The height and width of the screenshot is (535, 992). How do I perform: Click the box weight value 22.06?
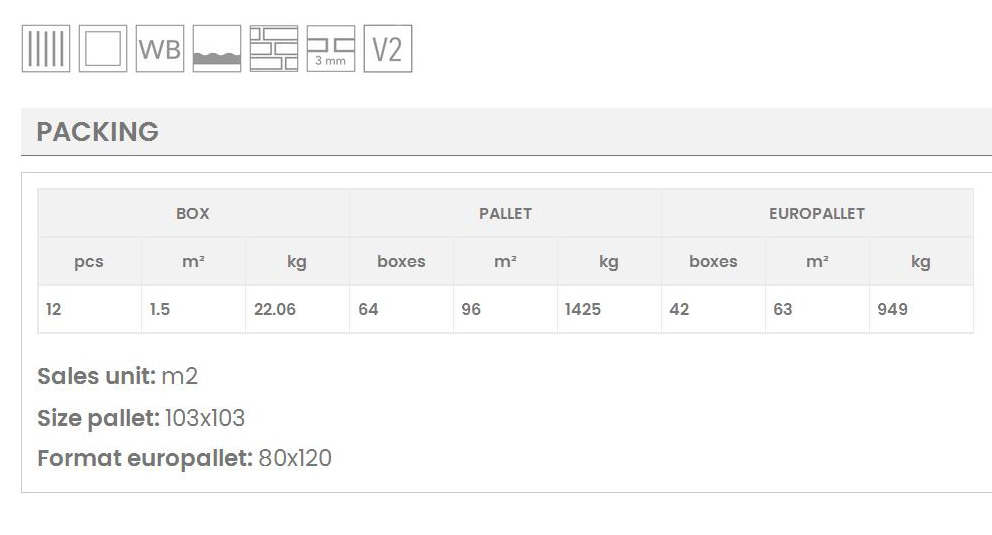pos(275,310)
